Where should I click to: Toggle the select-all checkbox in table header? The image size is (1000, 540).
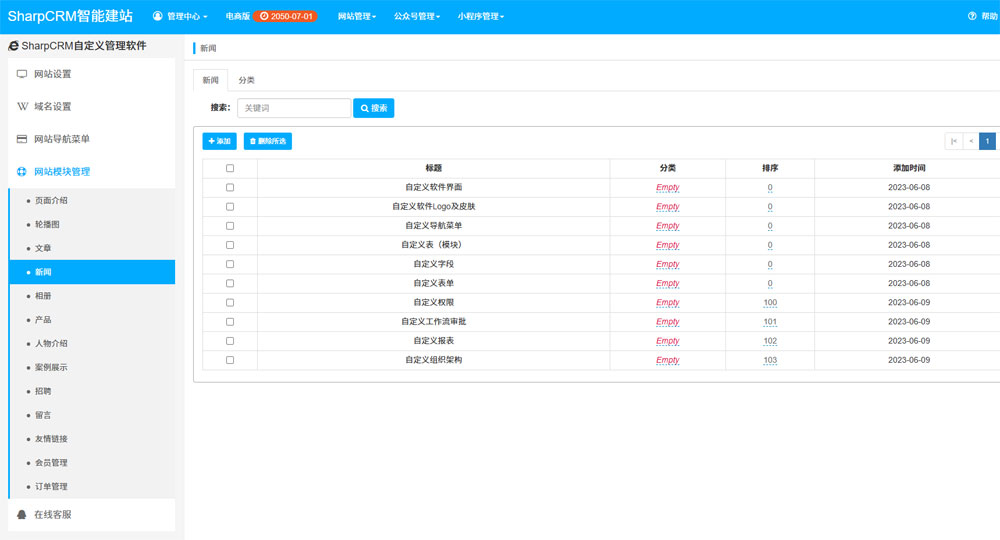(230, 168)
